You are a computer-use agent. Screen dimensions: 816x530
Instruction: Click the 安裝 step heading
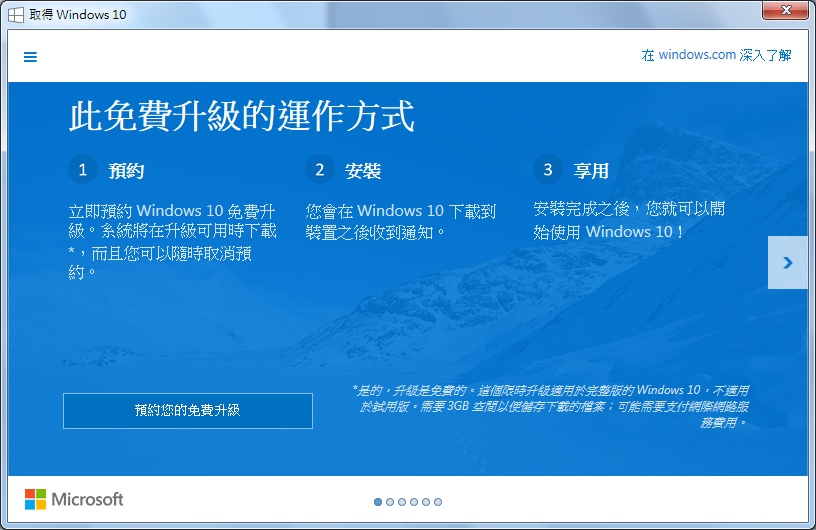coord(363,171)
